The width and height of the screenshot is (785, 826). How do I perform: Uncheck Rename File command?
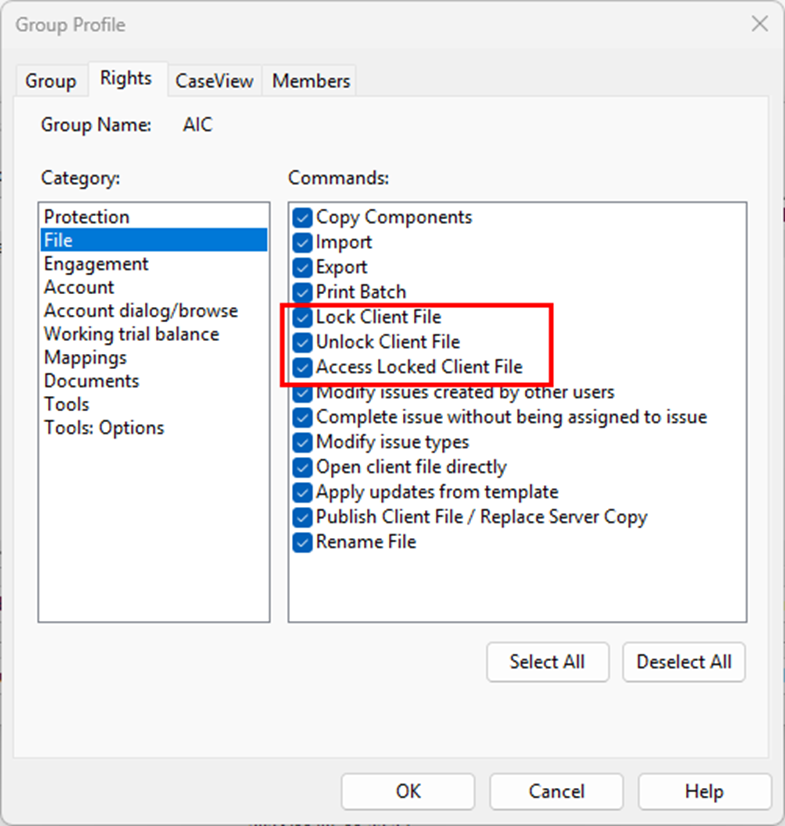303,542
